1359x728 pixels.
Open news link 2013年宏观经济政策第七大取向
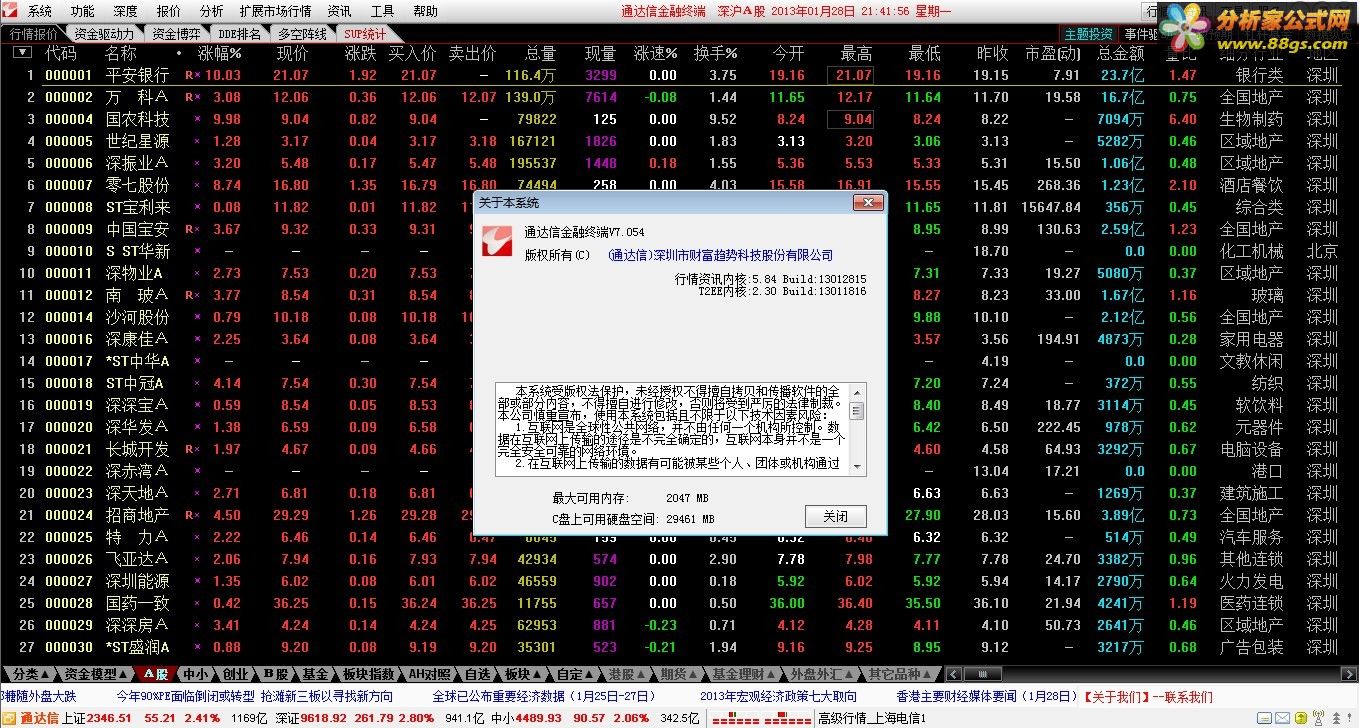coord(778,696)
